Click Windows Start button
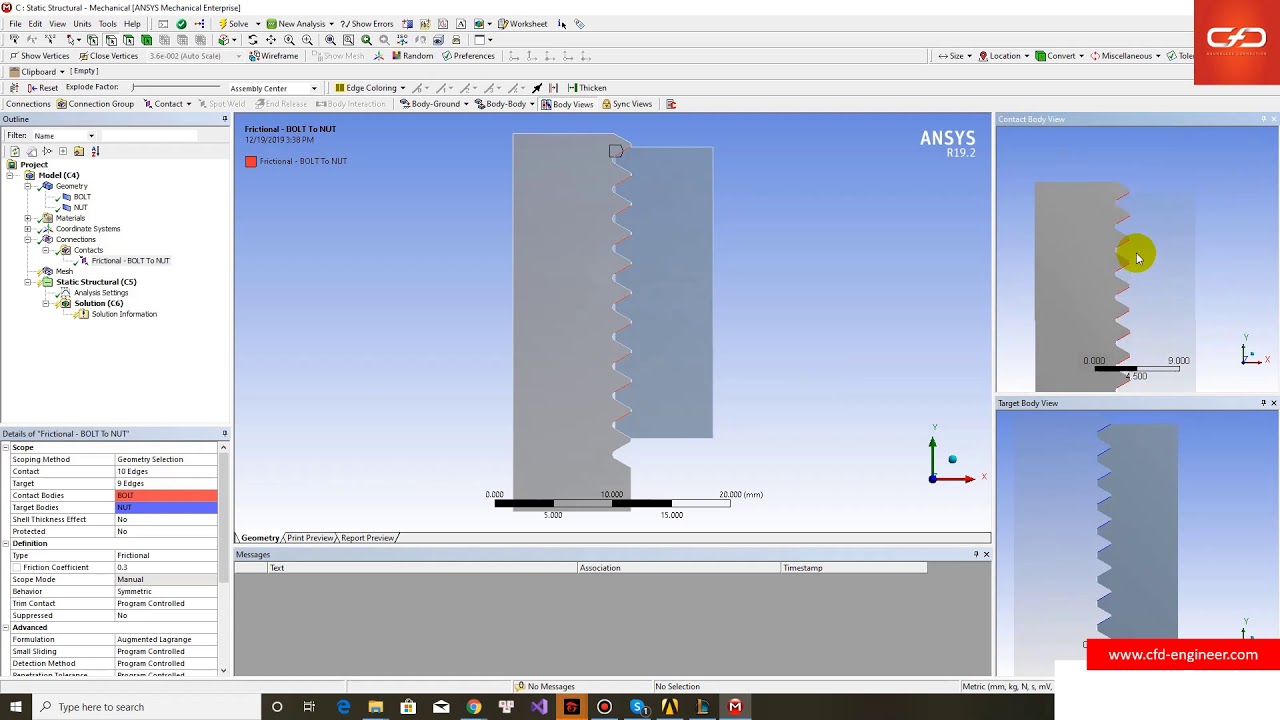1280x720 pixels. coord(16,707)
